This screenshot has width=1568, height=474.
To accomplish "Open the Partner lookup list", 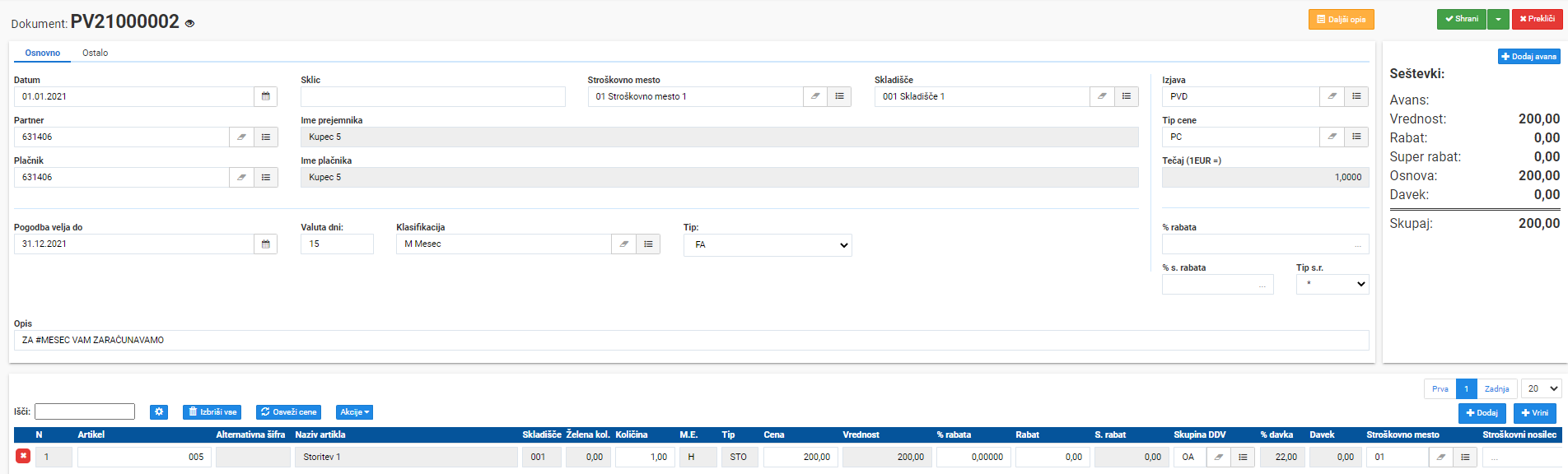I will pos(266,137).
